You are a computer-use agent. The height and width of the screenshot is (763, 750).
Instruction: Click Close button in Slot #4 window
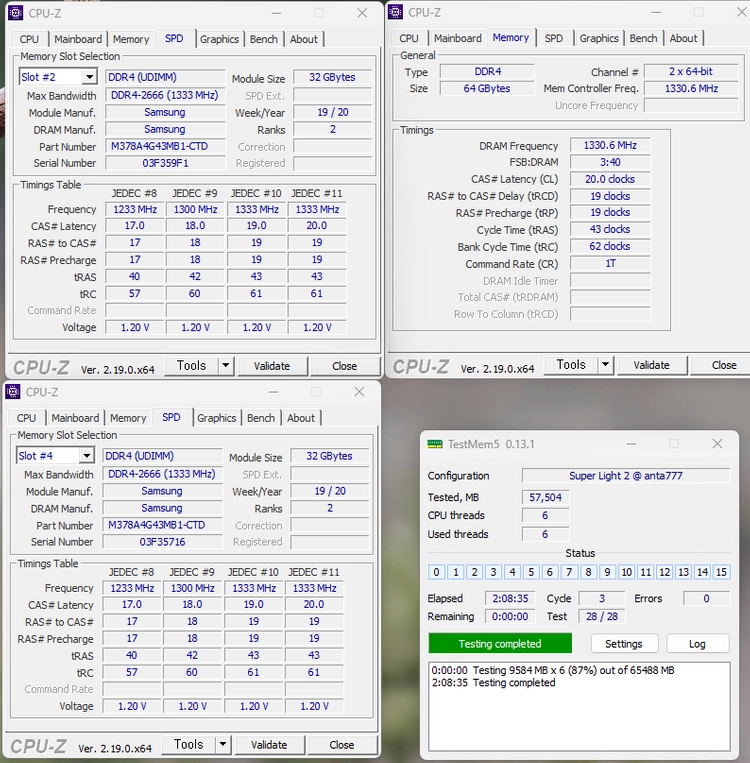342,744
